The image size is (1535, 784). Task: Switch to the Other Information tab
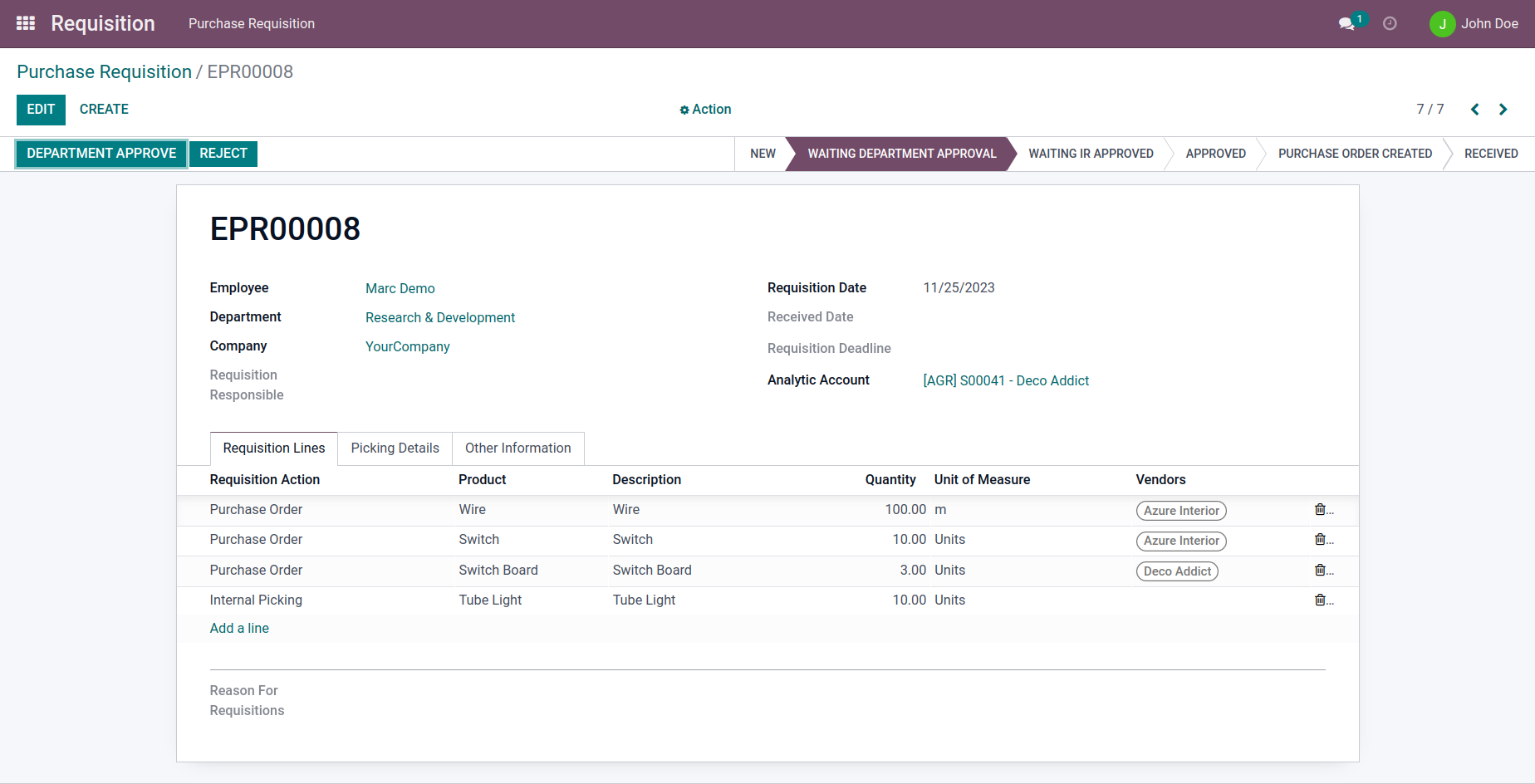[518, 448]
